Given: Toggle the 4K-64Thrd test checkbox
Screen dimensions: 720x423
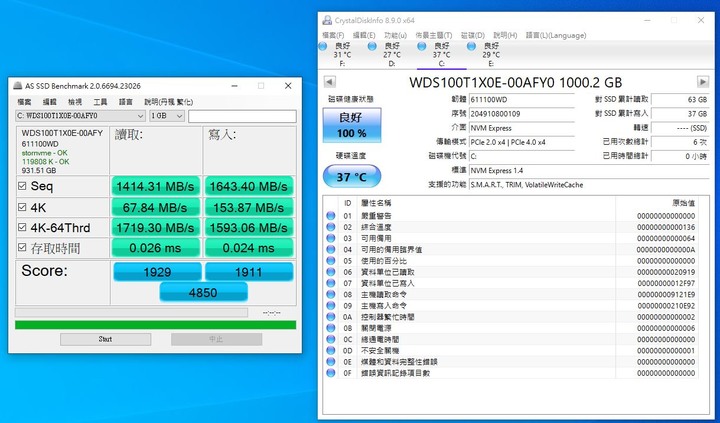Looking at the screenshot, I should [22, 227].
